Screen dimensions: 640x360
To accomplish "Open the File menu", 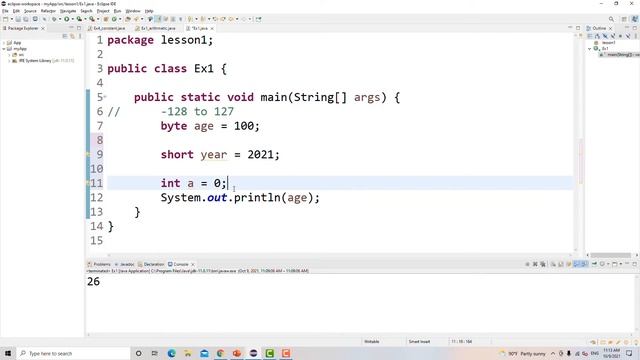I will click(x=5, y=11).
